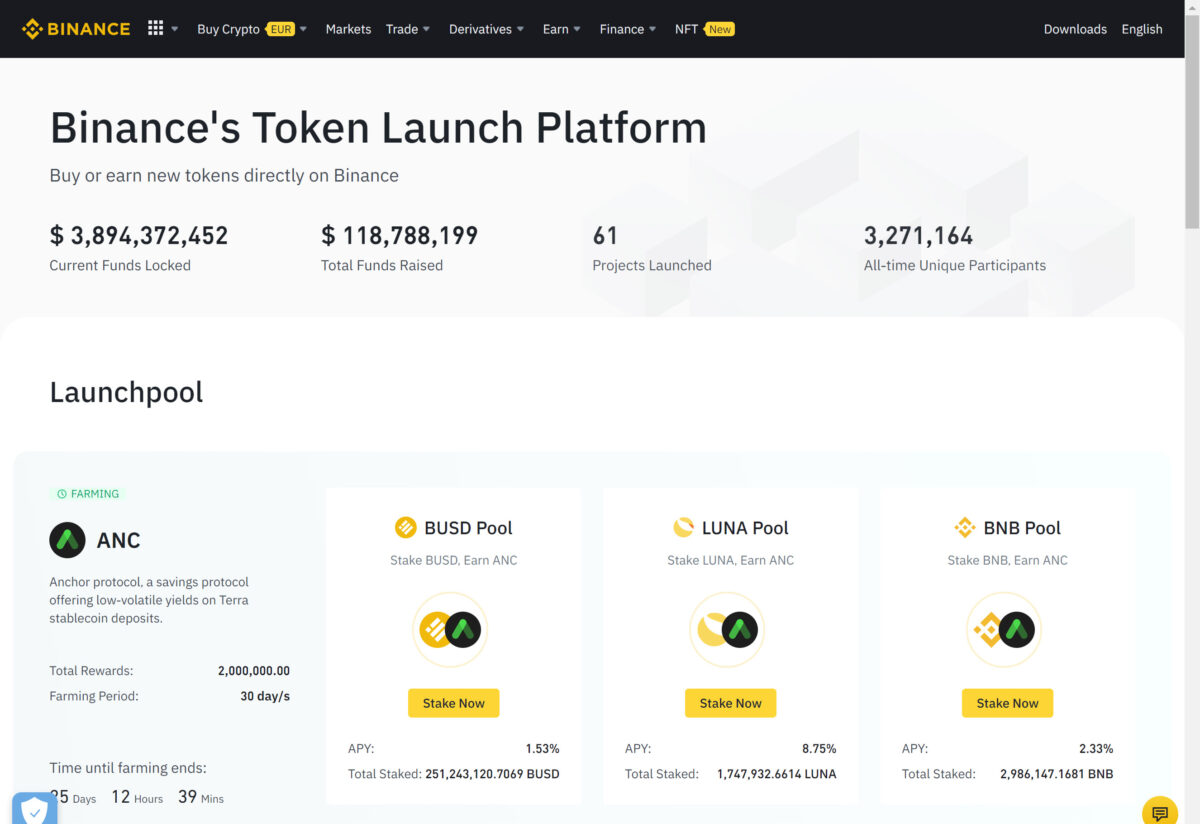Click the 12 Hours countdown value

(x=137, y=797)
